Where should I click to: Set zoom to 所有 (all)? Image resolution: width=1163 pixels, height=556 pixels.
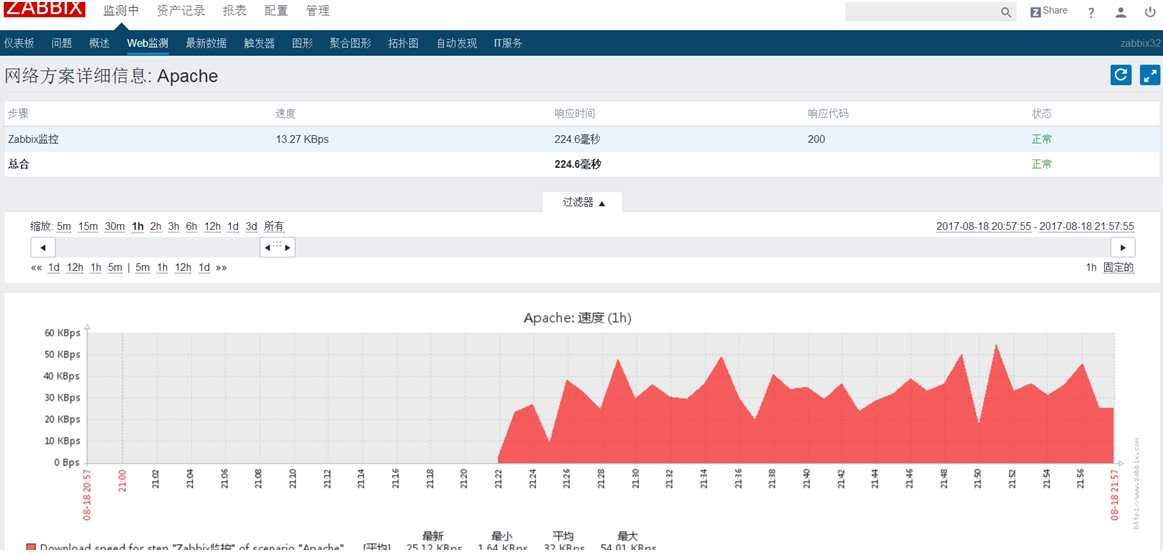274,227
